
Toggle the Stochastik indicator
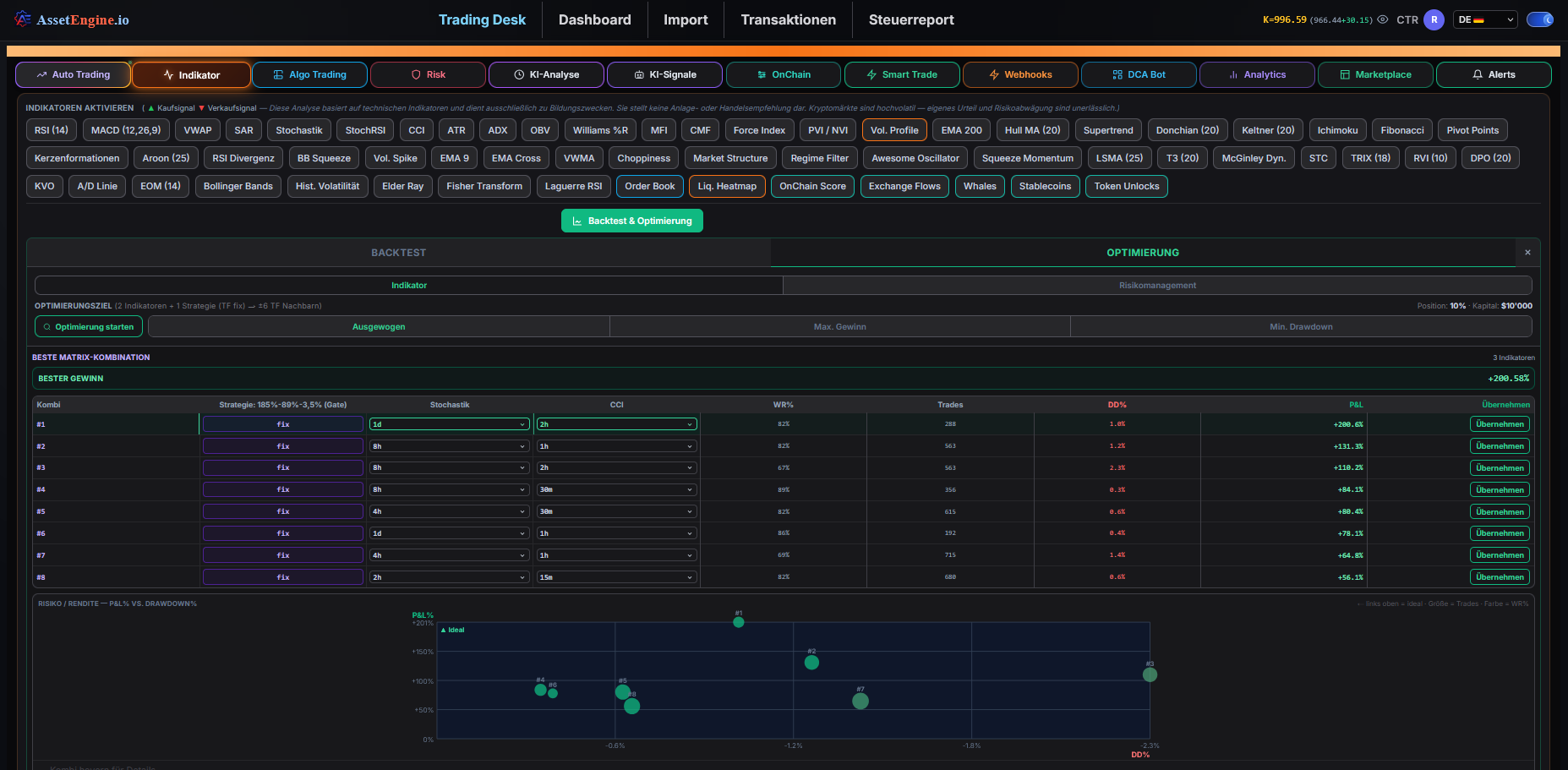[x=299, y=130]
